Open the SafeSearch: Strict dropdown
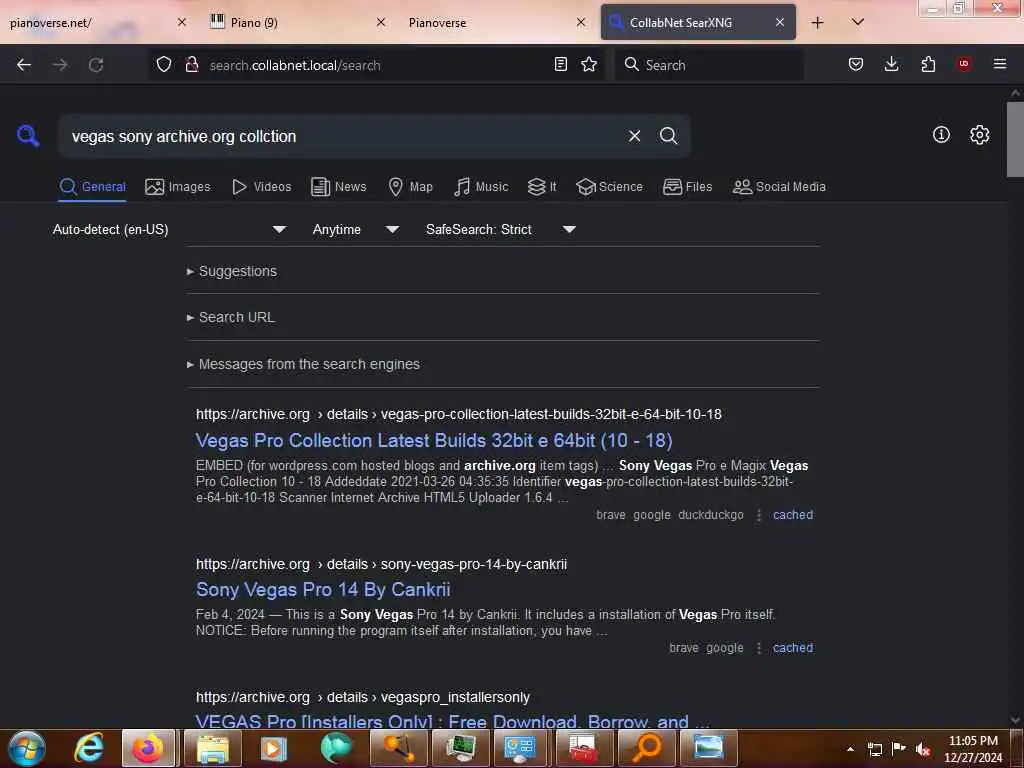This screenshot has height=768, width=1024. pyautogui.click(x=500, y=229)
